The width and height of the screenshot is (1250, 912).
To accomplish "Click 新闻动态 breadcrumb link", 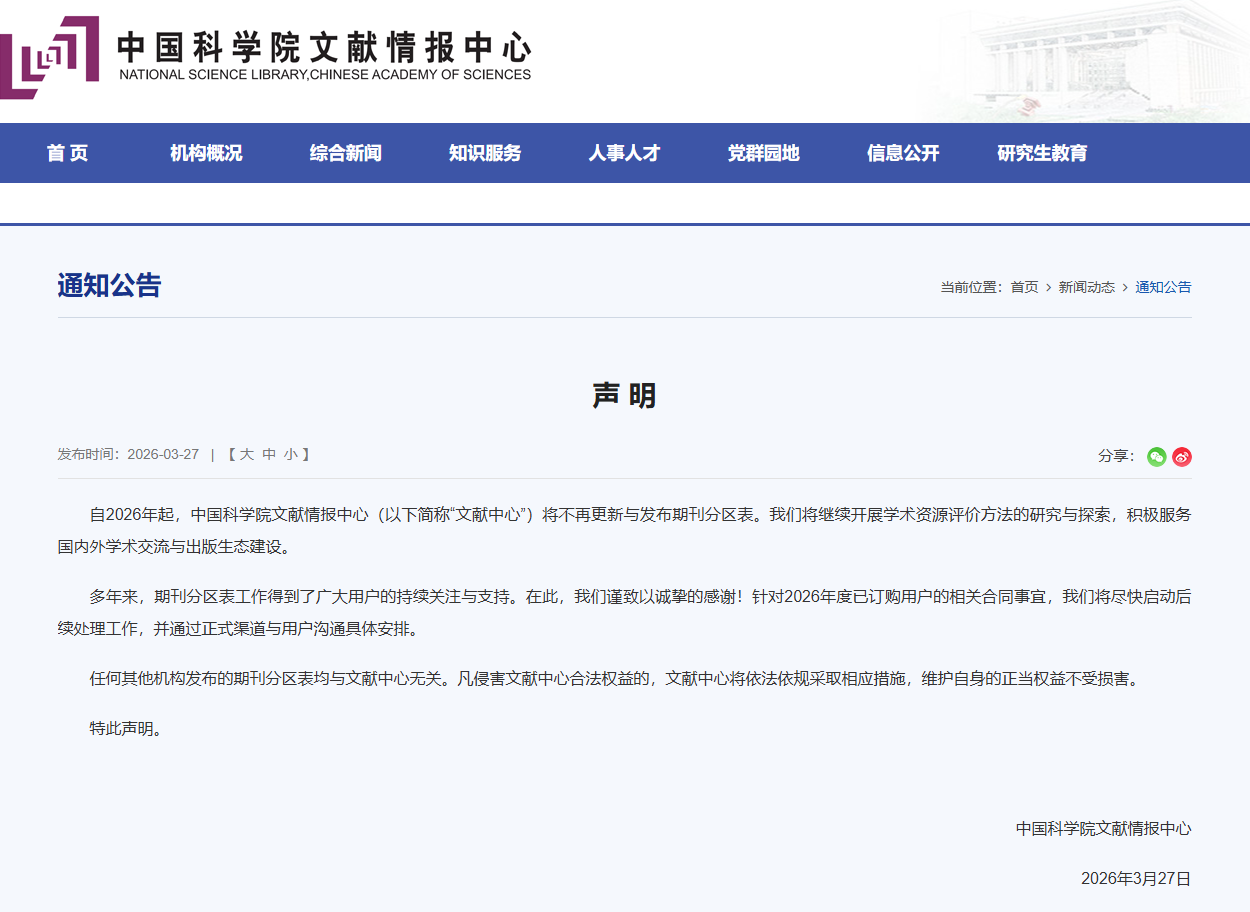I will pos(1086,287).
